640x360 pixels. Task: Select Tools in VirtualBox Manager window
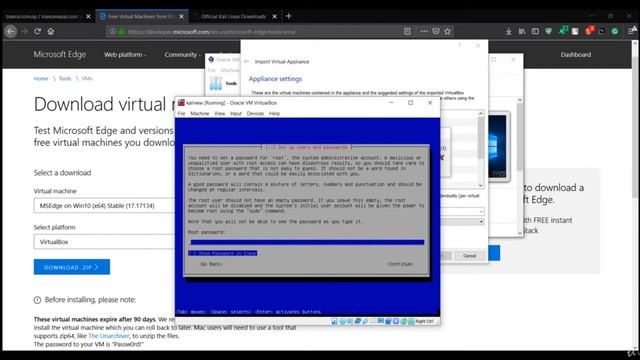point(224,83)
